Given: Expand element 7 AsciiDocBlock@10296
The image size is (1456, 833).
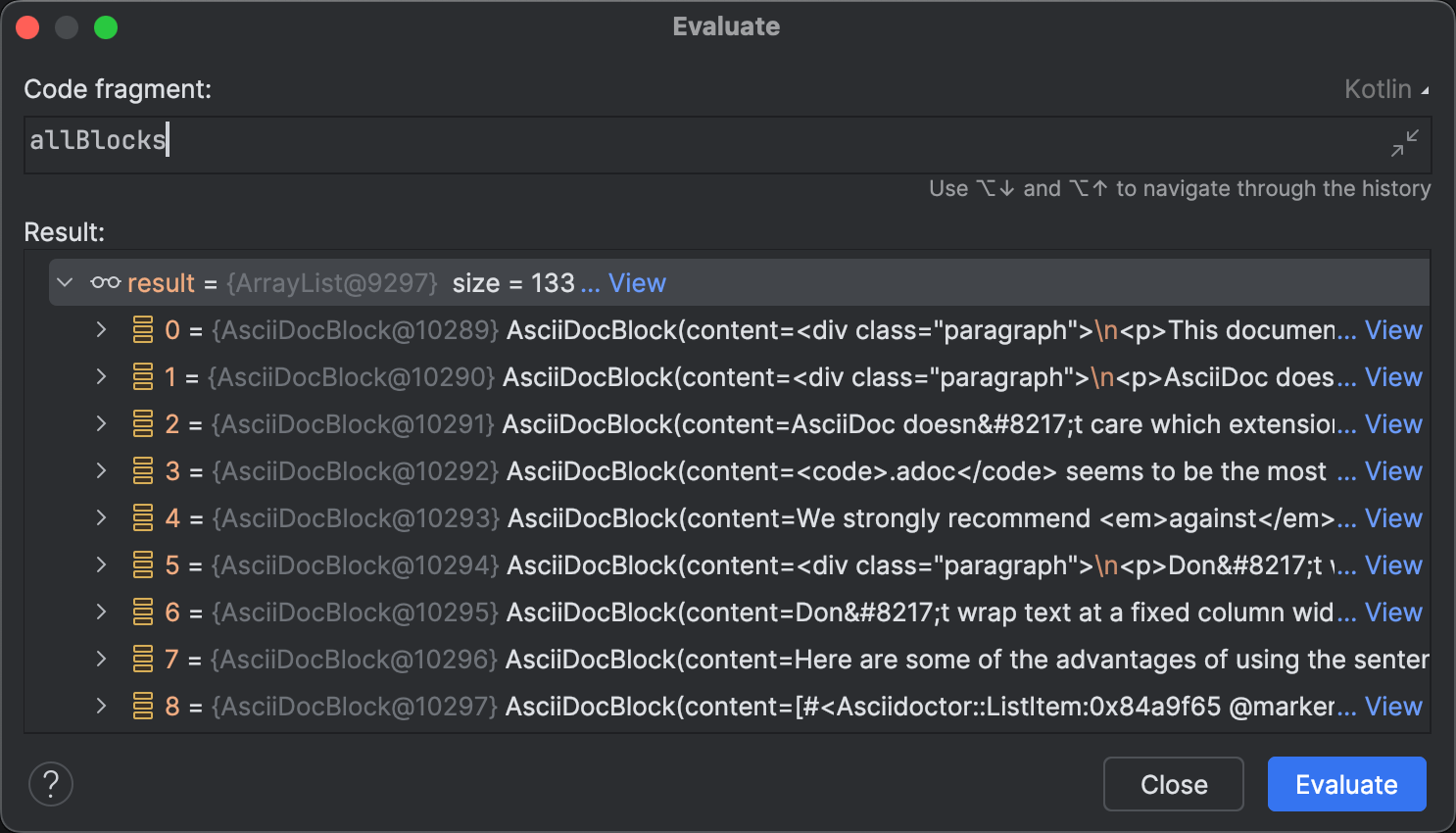Looking at the screenshot, I should 101,660.
